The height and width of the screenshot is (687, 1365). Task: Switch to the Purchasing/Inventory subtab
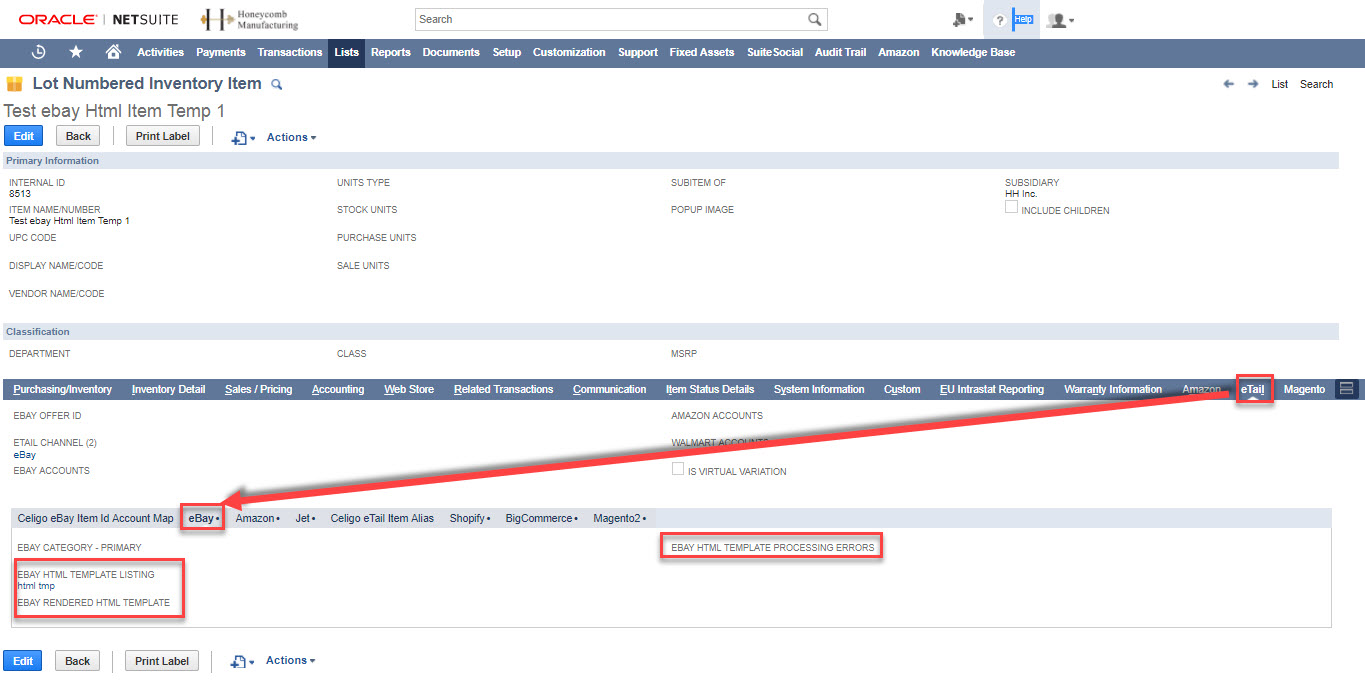pyautogui.click(x=63, y=389)
